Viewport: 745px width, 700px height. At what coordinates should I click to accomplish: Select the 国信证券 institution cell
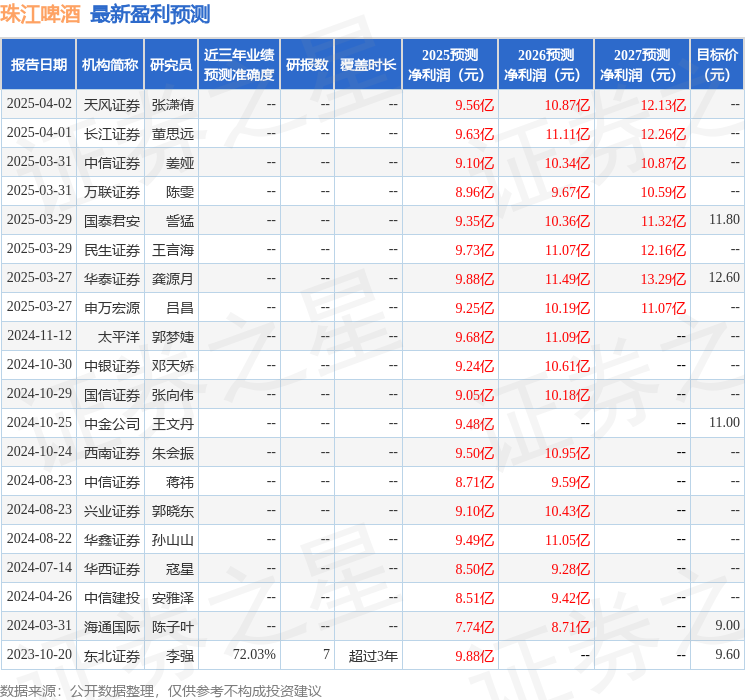coord(112,395)
